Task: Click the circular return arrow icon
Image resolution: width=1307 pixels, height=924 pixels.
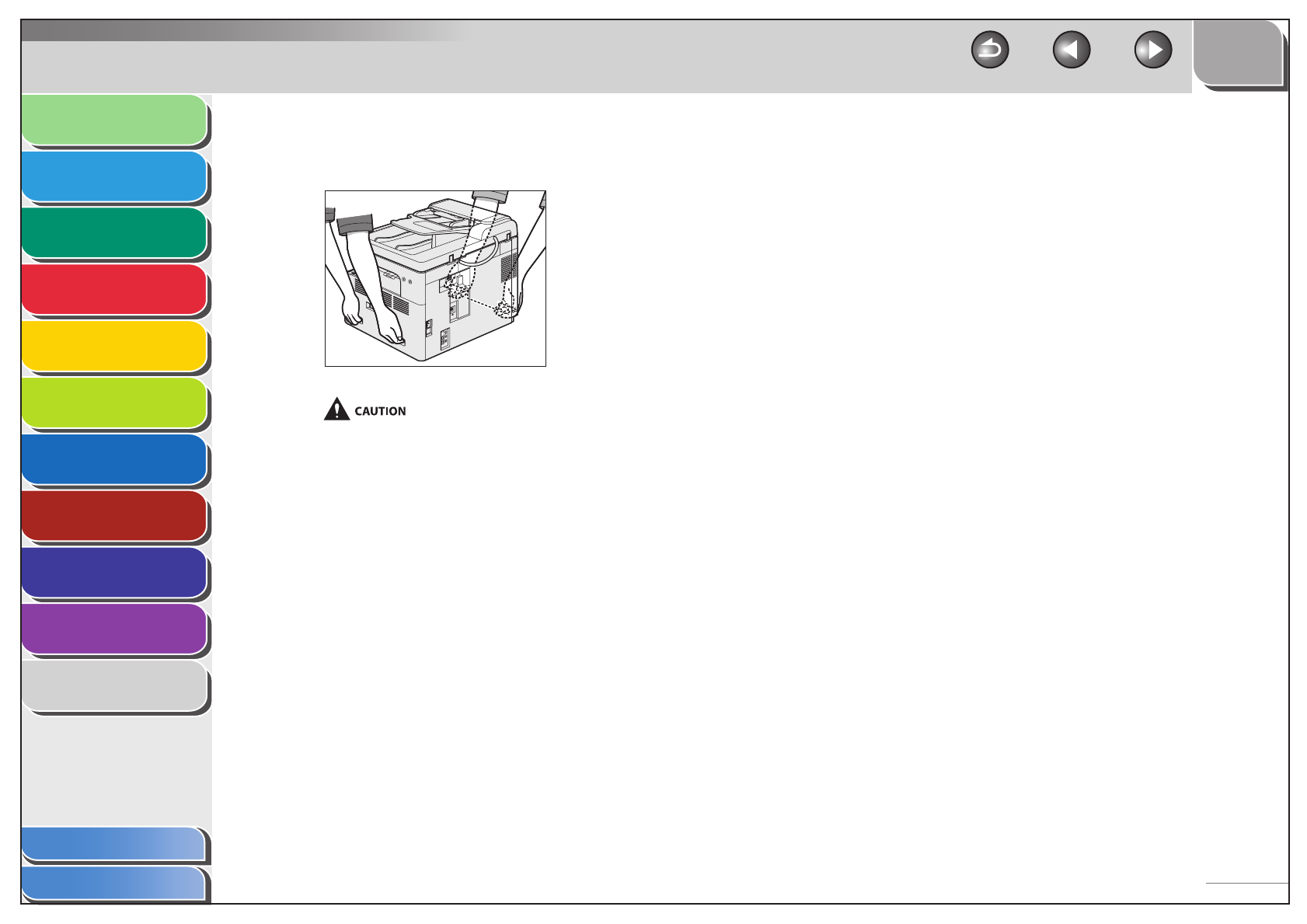Action: pyautogui.click(x=990, y=51)
